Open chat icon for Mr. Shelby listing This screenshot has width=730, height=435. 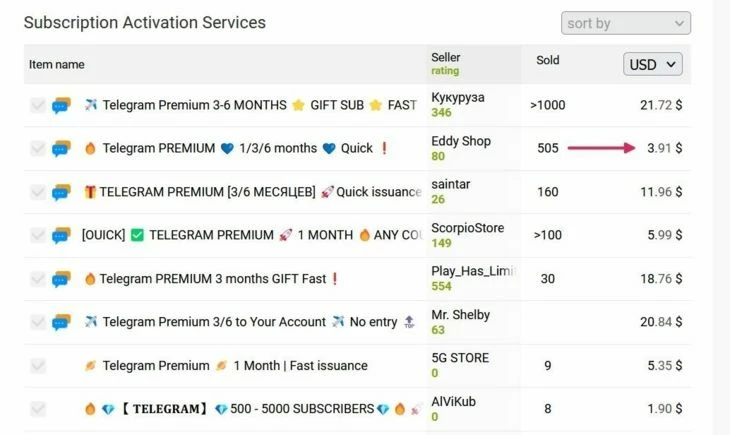click(61, 322)
